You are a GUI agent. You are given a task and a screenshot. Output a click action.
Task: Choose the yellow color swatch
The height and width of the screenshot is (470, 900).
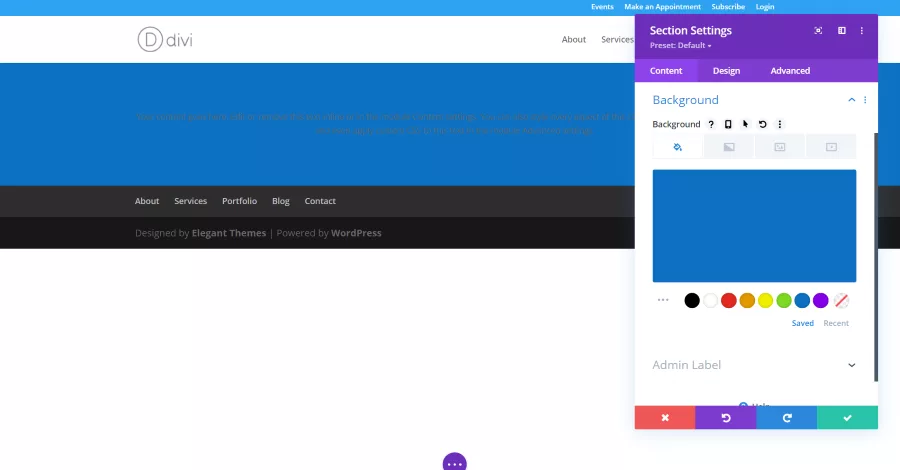[765, 300]
